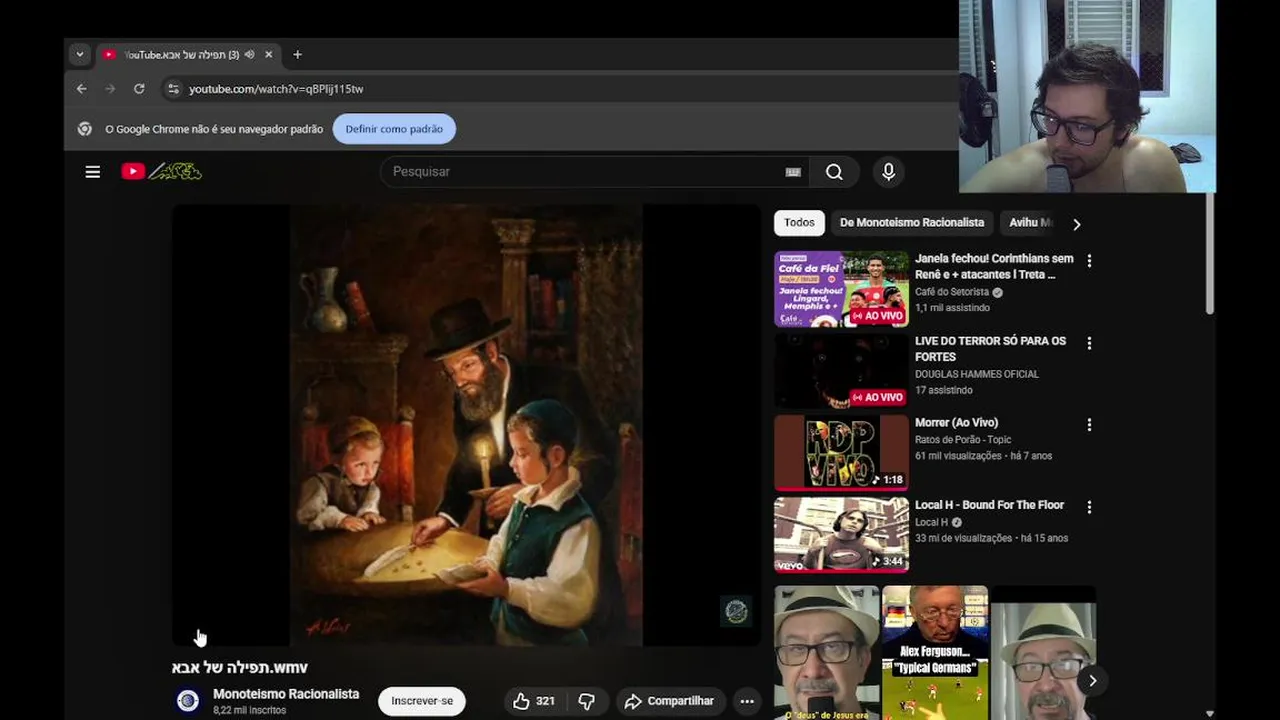Viewport: 1280px width, 720px height.
Task: Open the Janela fechou Corinthians video thumbnail
Action: coord(841,289)
